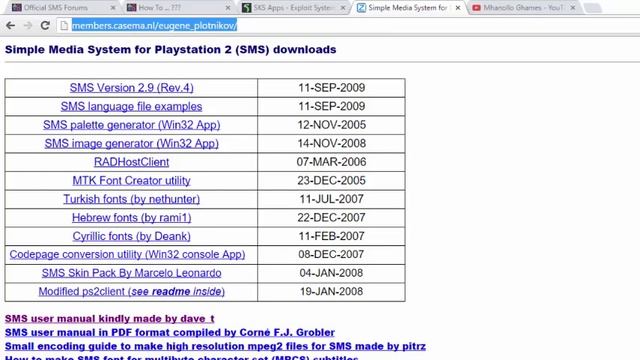Screen dimensions: 640x360
Task: Close the SKS Apps tab
Action: tap(343, 8)
